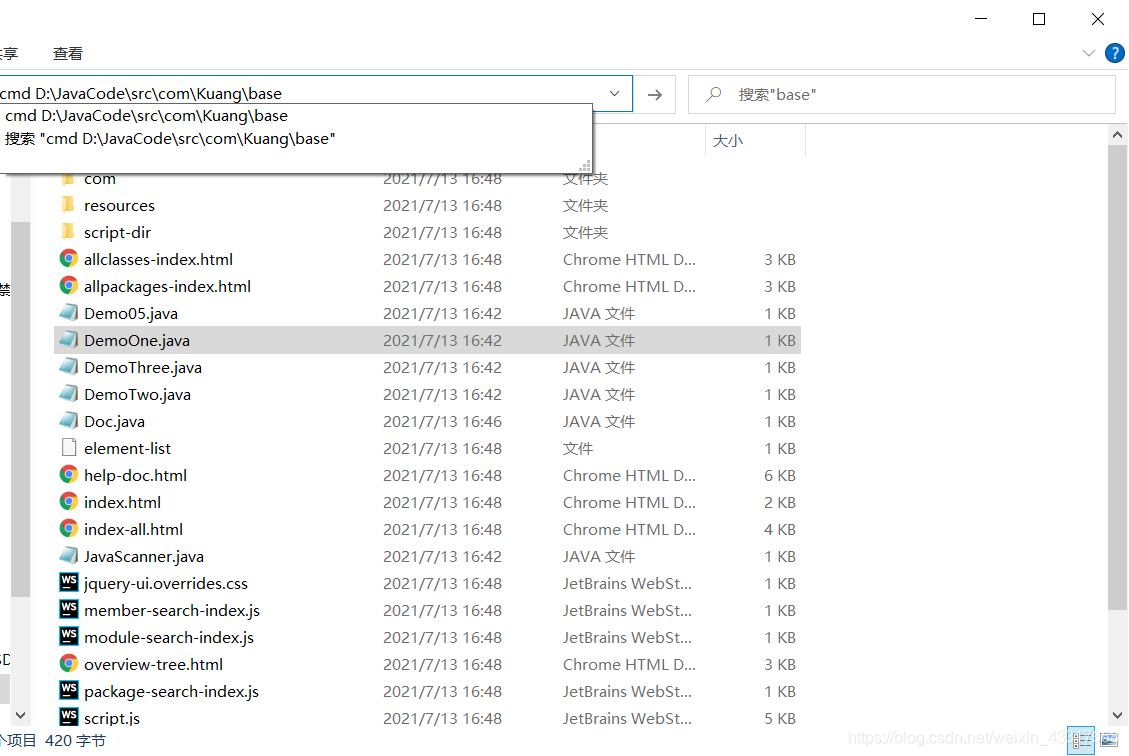Select DemoThree.java in the file list

pyautogui.click(x=143, y=367)
